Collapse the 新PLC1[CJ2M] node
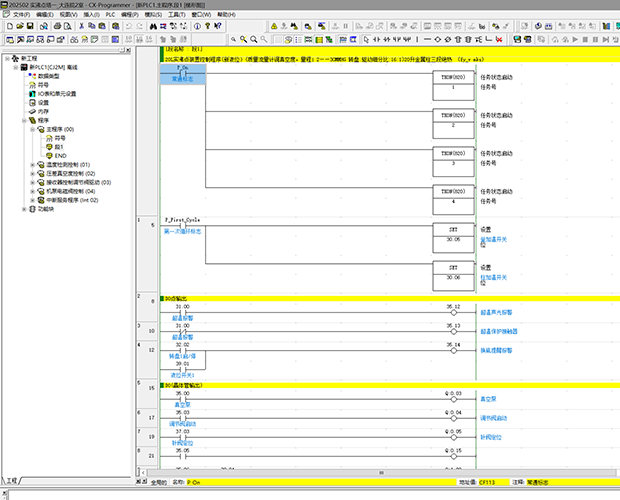The height and width of the screenshot is (500, 620). (15, 67)
